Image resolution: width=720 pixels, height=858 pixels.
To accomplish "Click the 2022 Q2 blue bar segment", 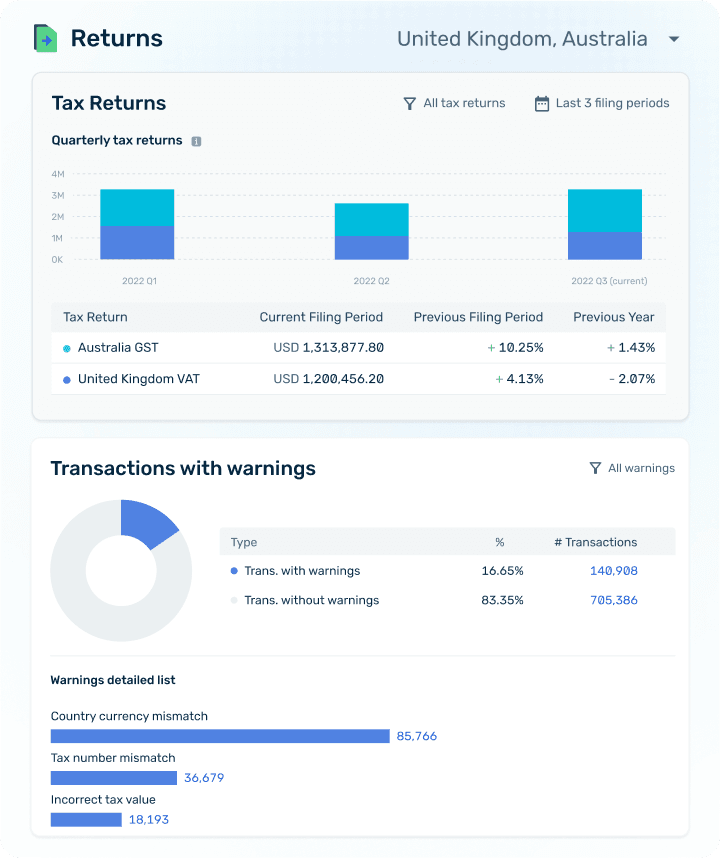I will tap(371, 247).
